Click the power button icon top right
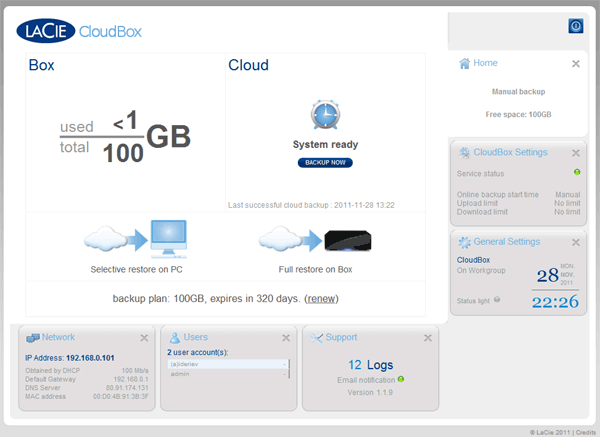 click(x=576, y=26)
